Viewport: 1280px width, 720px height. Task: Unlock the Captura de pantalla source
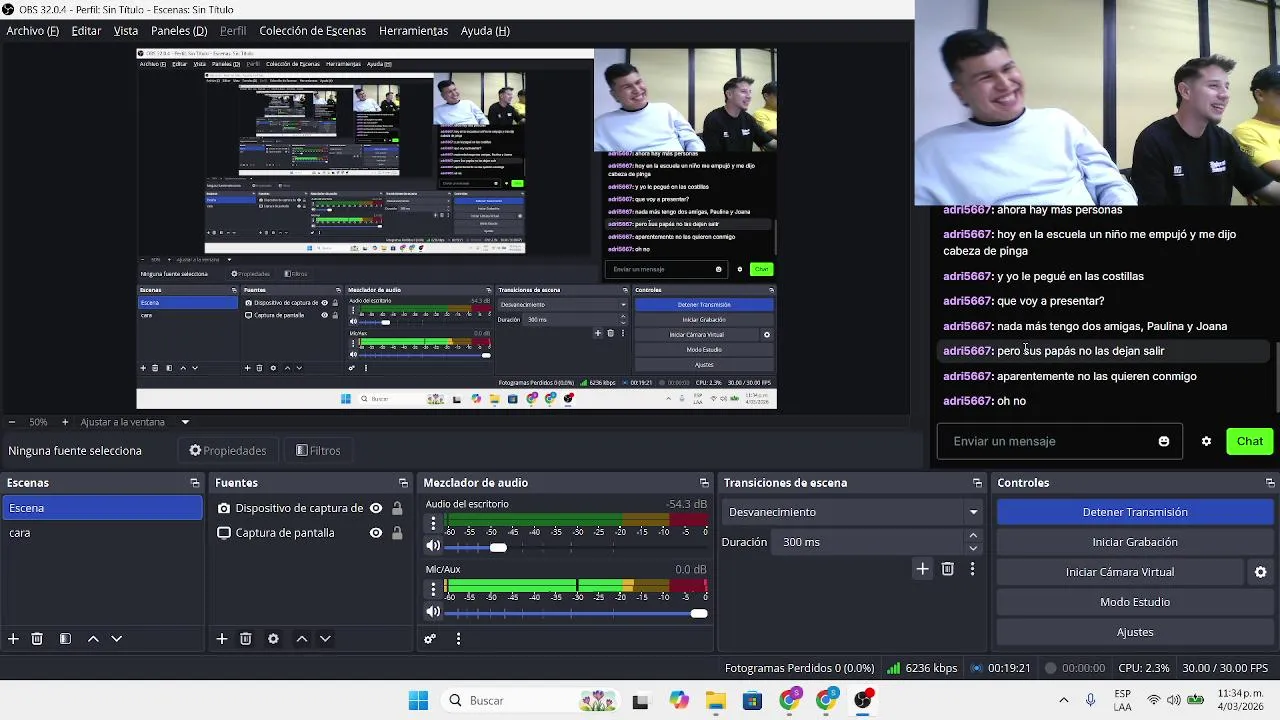[397, 533]
